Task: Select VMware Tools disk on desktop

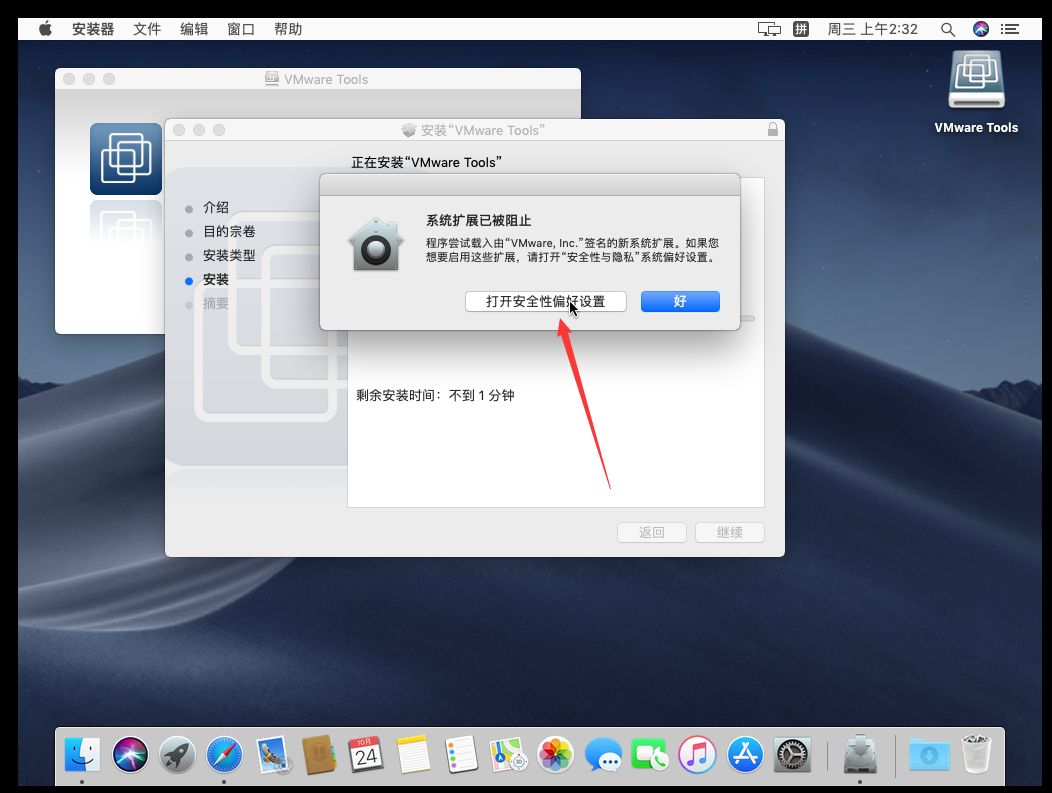Action: 976,79
